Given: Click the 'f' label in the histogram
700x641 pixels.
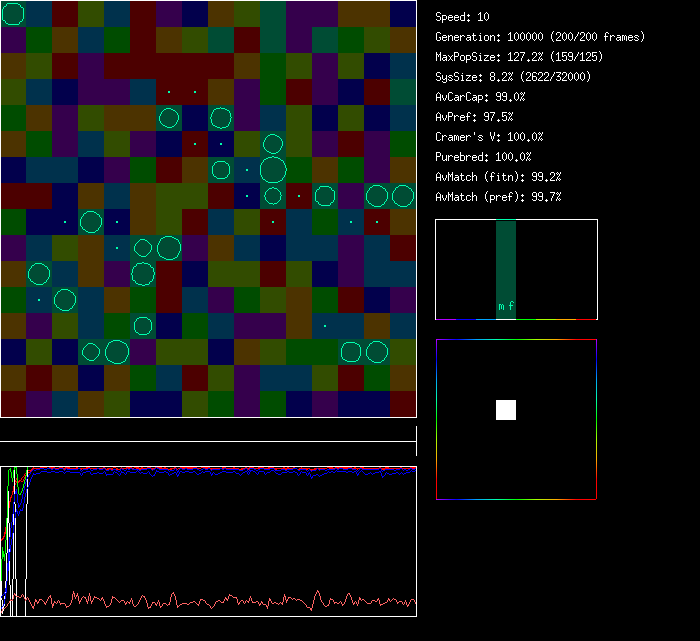Looking at the screenshot, I should click(x=511, y=306).
